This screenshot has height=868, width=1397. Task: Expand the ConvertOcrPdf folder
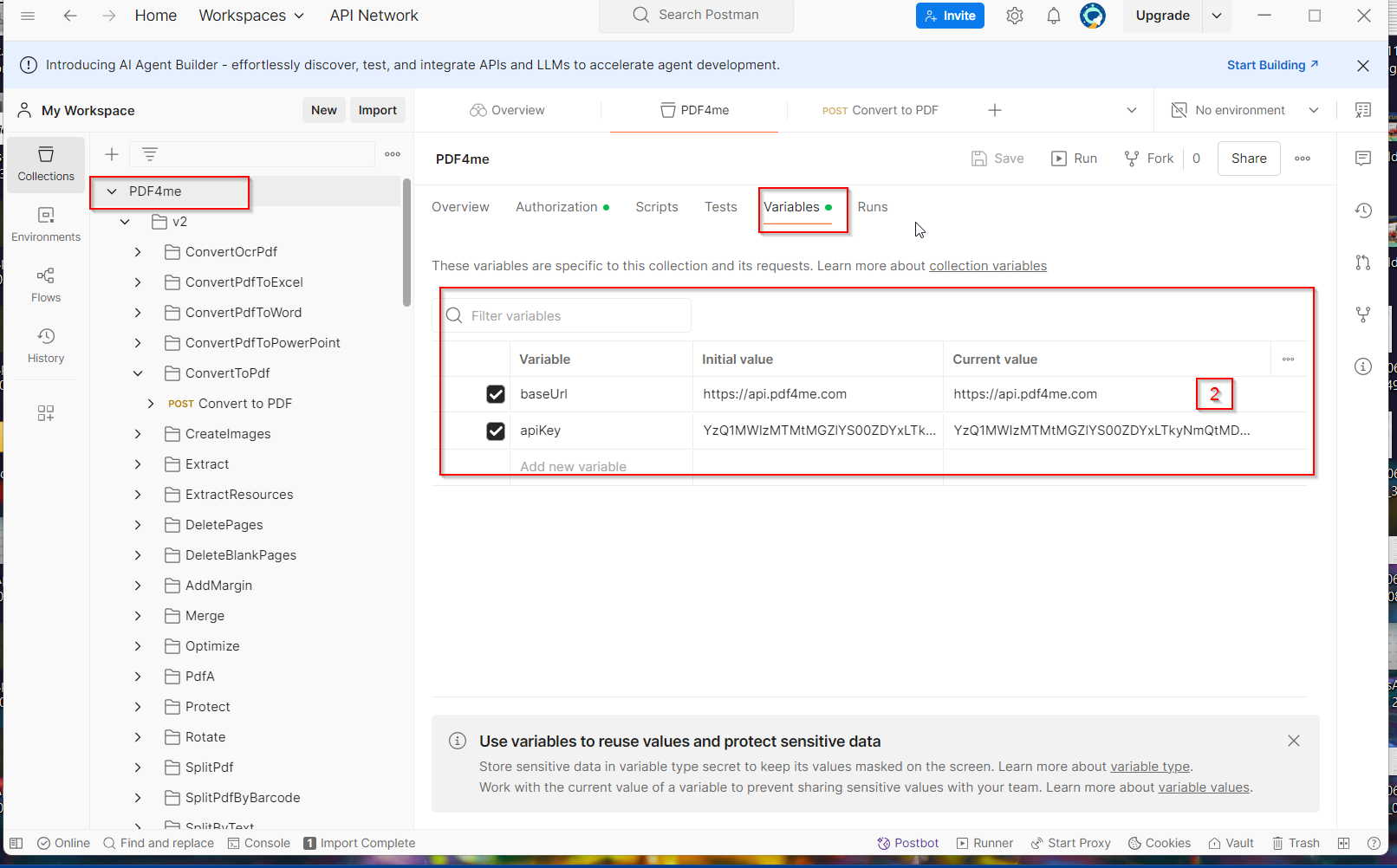click(138, 252)
